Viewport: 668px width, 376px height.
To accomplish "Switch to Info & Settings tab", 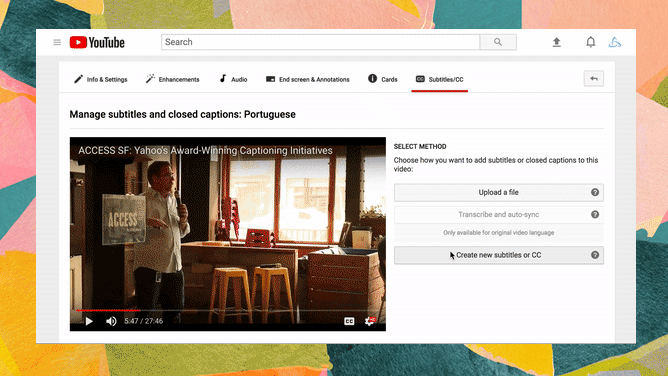I will click(101, 79).
